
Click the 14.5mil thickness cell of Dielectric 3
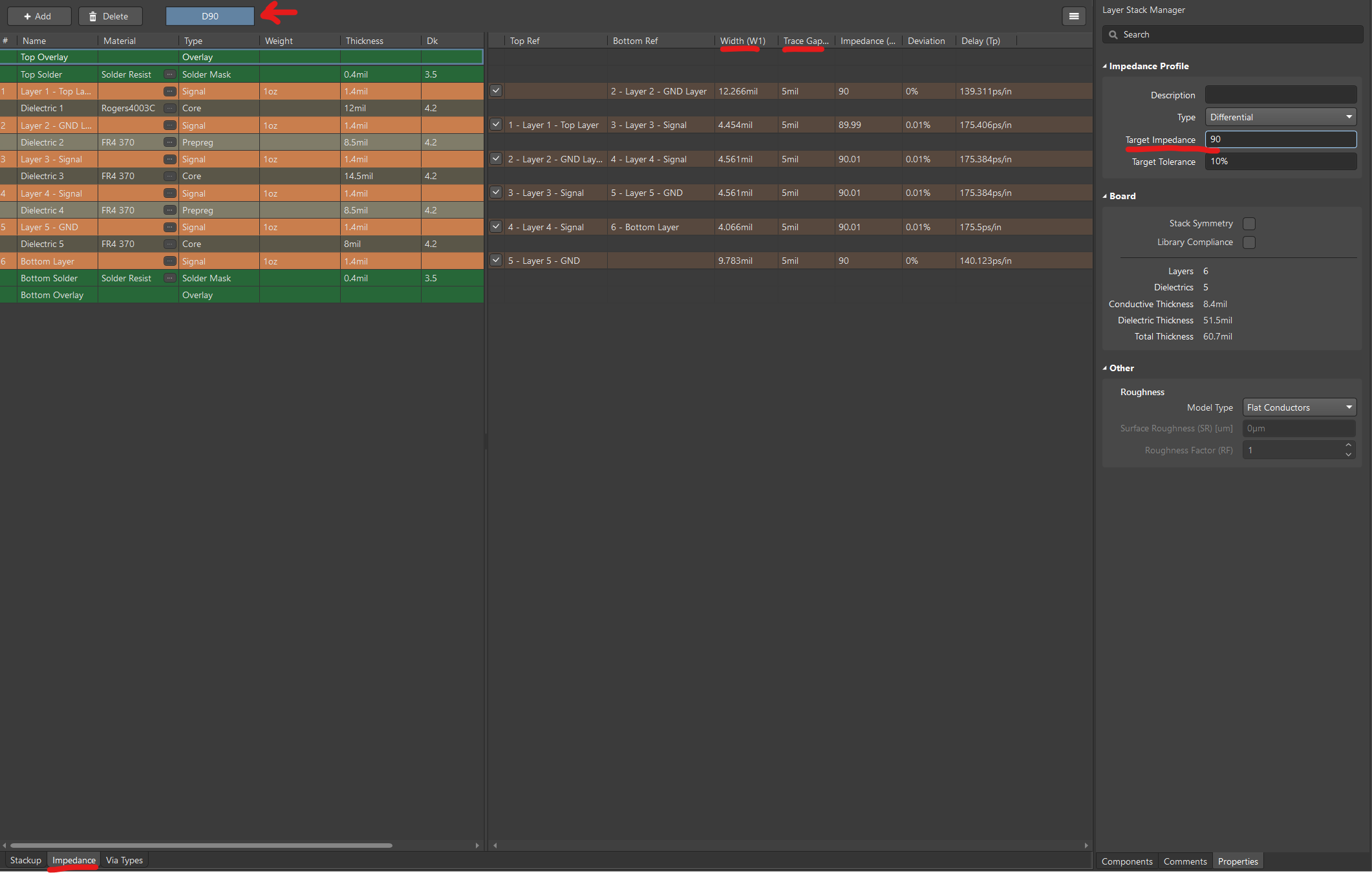pos(381,176)
